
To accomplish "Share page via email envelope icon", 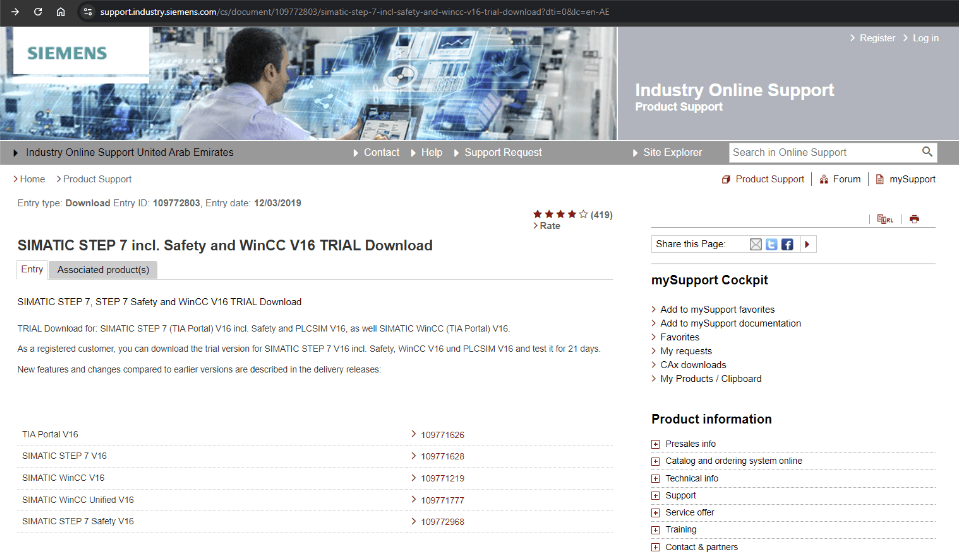I will 756,244.
